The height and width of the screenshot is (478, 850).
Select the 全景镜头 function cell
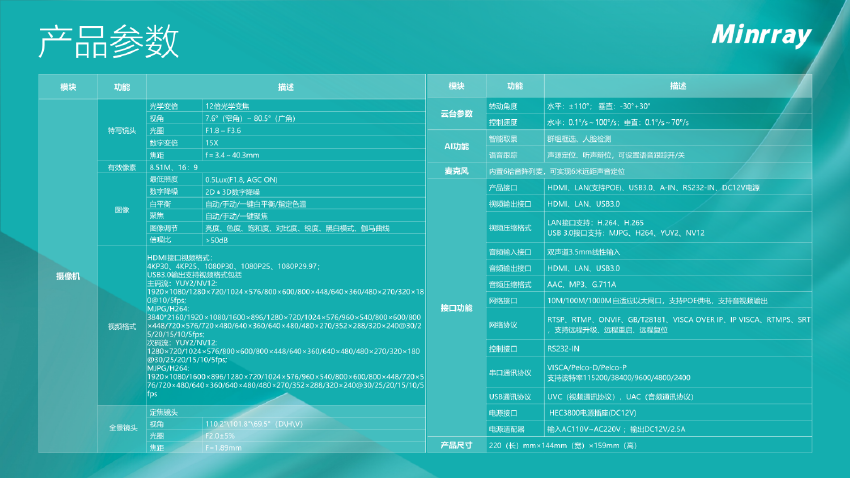coord(121,429)
